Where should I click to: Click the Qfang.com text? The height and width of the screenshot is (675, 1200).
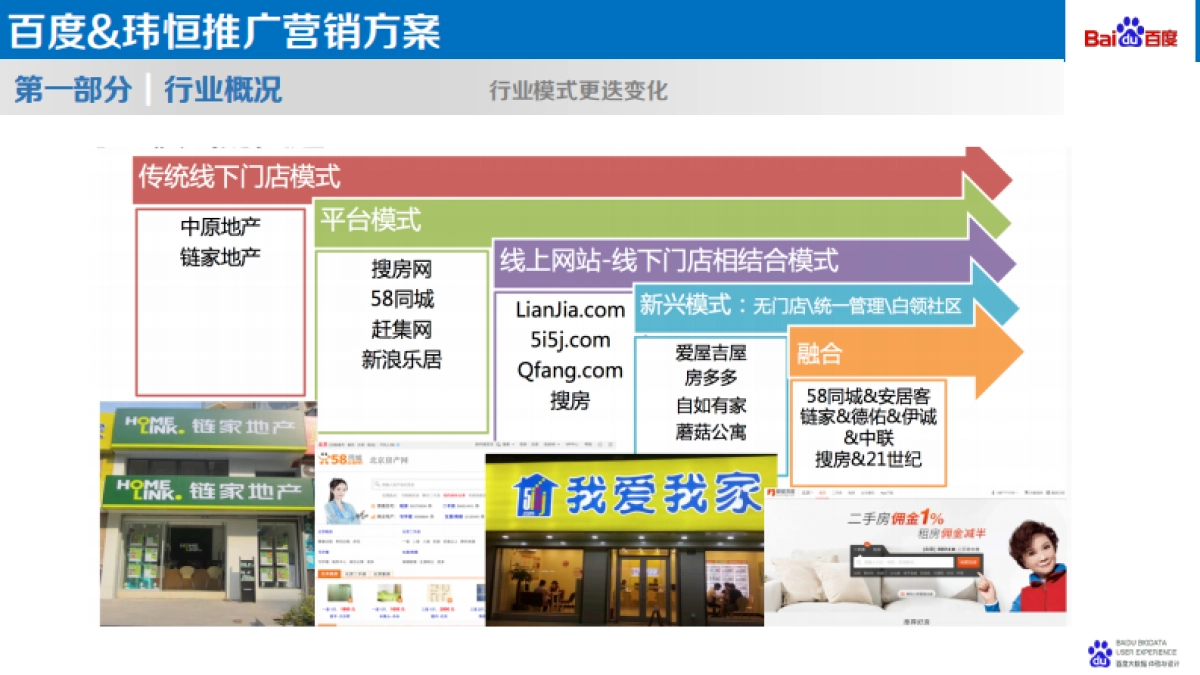click(570, 370)
